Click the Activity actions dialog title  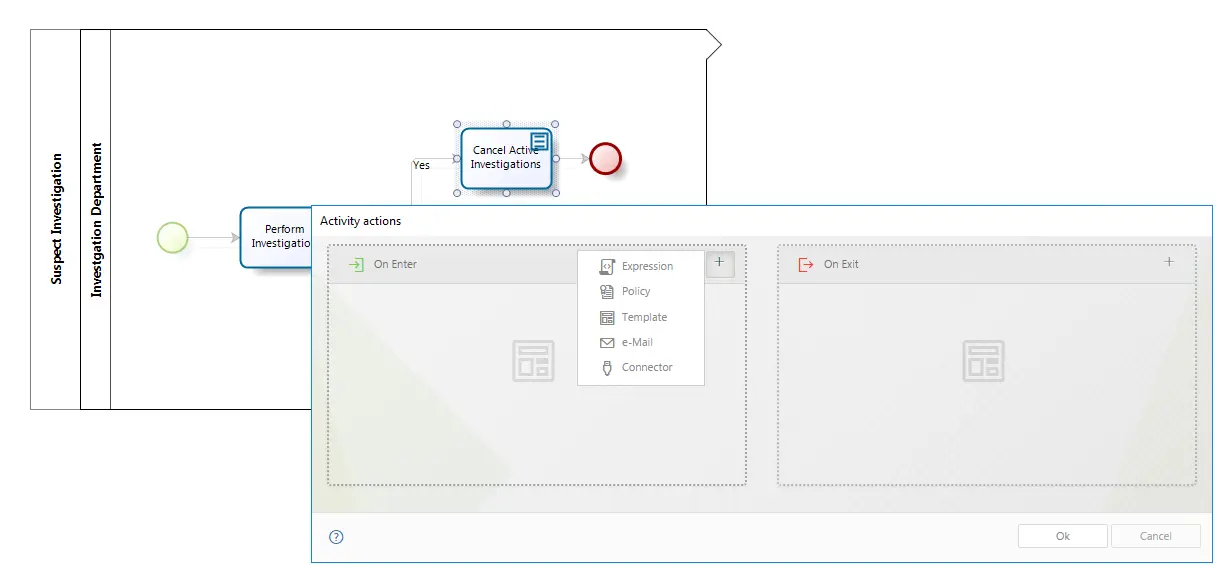pyautogui.click(x=360, y=221)
